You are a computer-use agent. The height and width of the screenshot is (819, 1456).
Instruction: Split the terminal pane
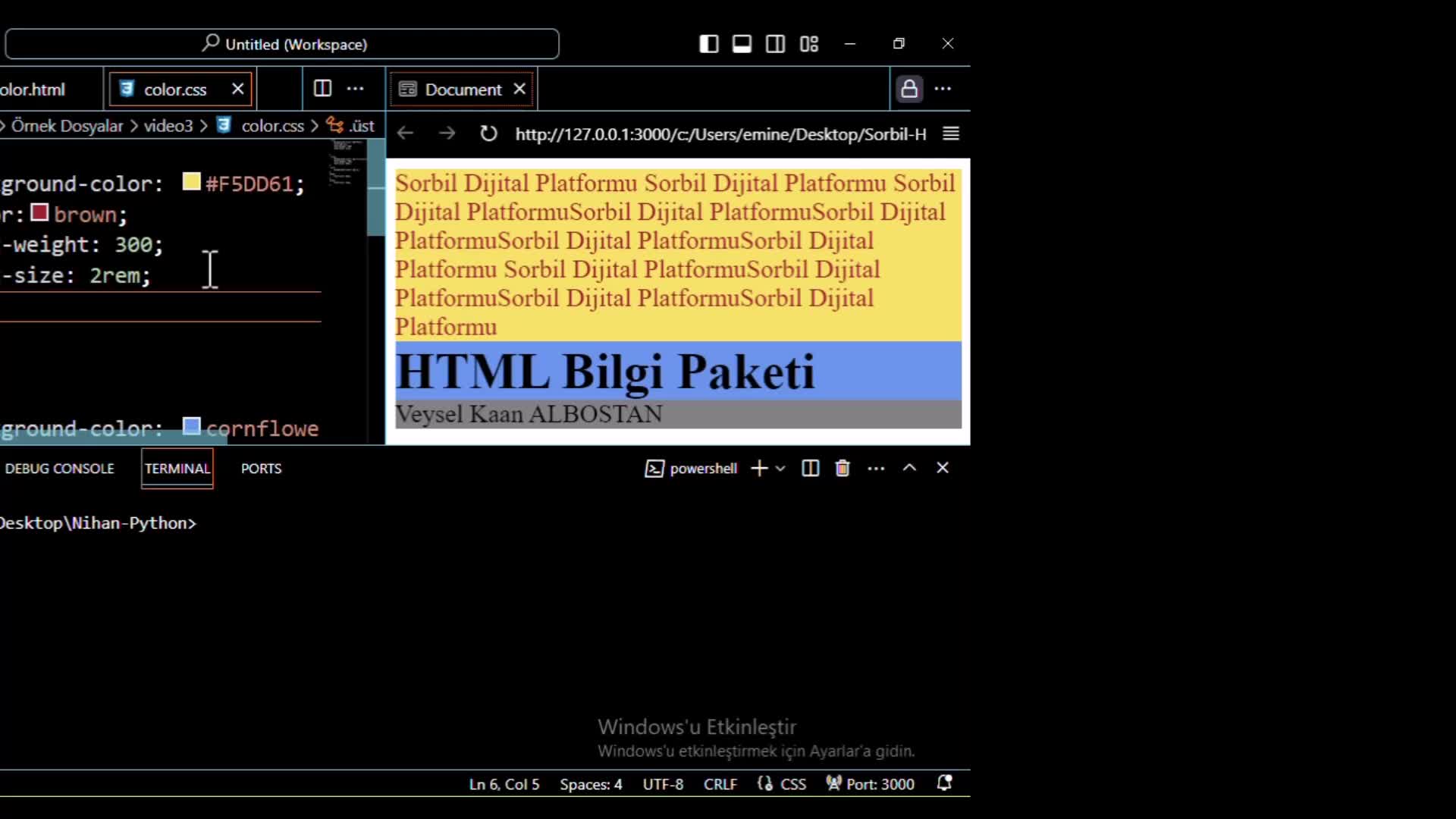tap(810, 469)
